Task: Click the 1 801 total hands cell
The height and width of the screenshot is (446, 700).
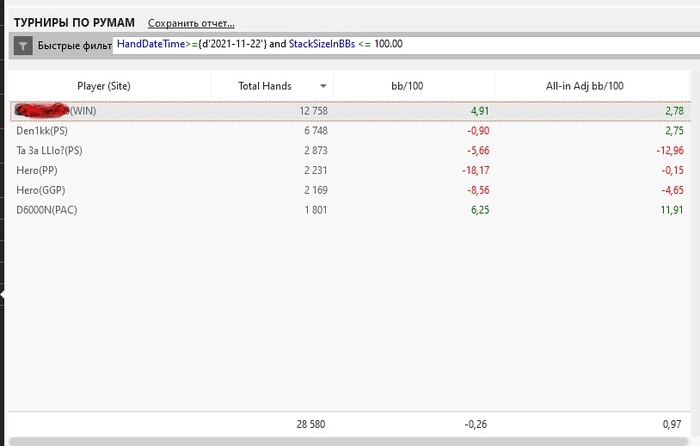Action: point(316,210)
